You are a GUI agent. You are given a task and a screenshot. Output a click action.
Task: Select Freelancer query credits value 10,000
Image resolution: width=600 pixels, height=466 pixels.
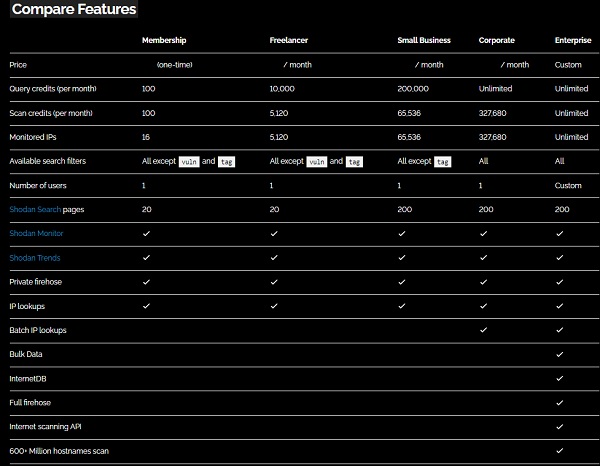point(282,89)
